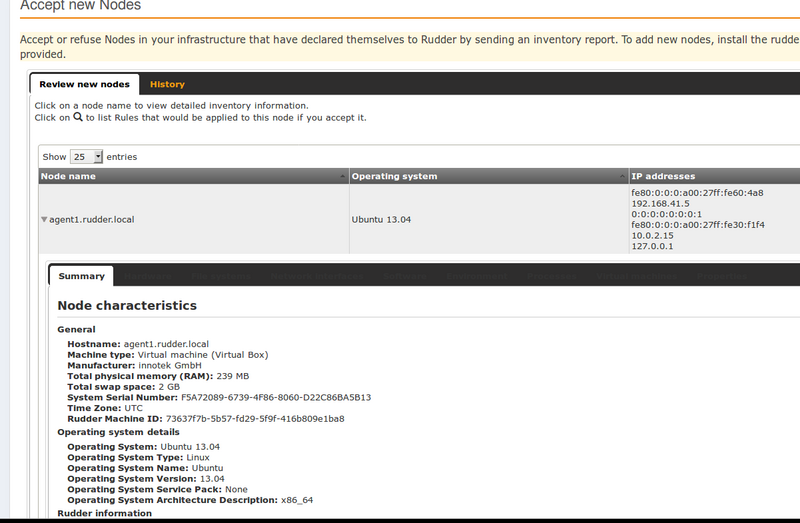Open the Virtual machines tab
Screen dimensions: 800x523
pyautogui.click(x=637, y=276)
